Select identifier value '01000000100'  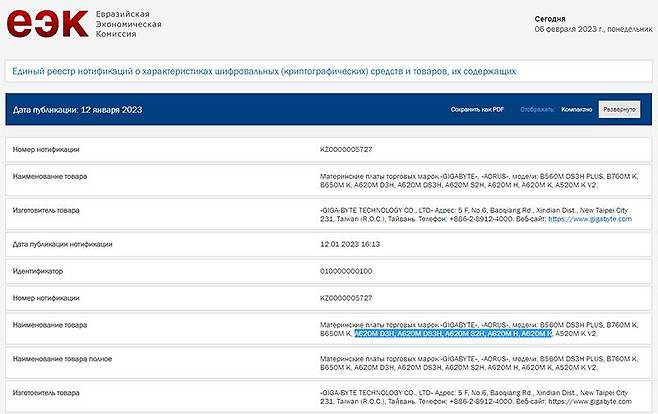[346, 271]
